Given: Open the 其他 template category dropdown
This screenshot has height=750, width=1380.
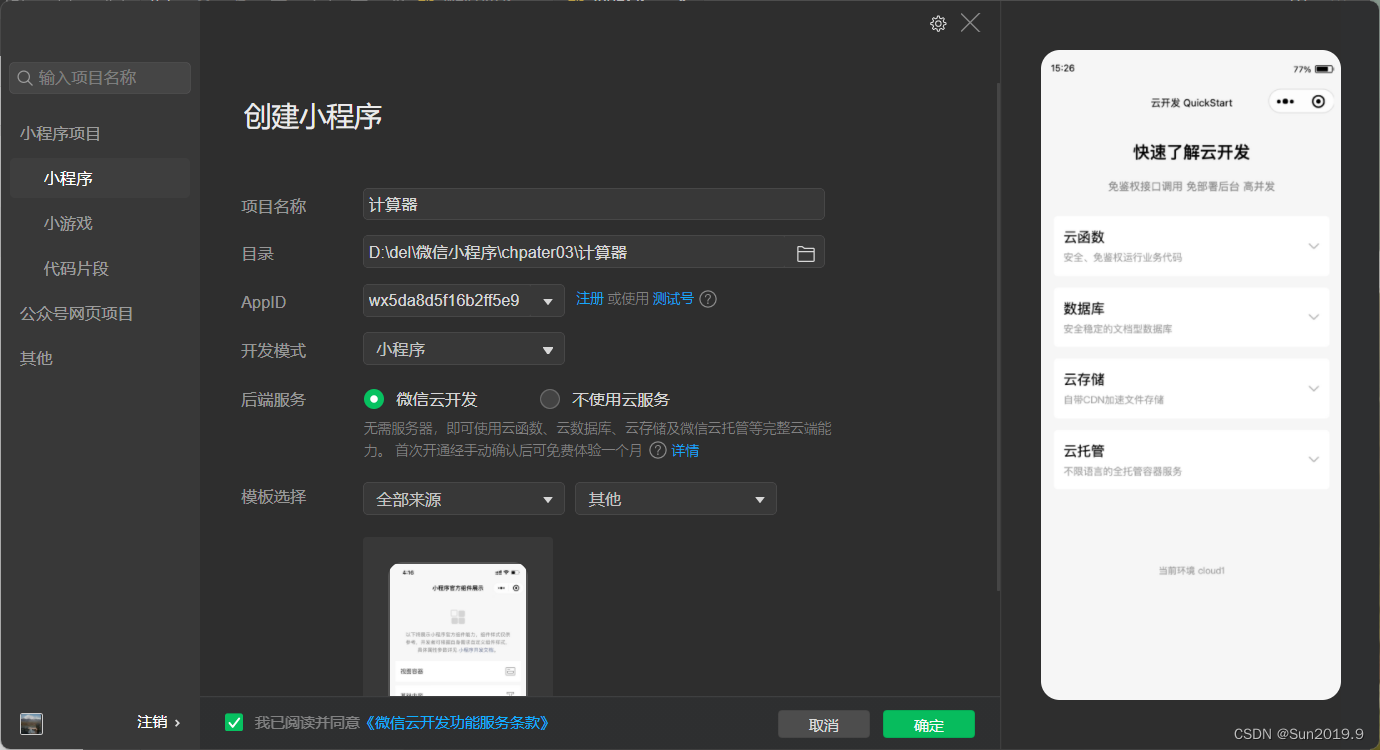Looking at the screenshot, I should pyautogui.click(x=676, y=499).
